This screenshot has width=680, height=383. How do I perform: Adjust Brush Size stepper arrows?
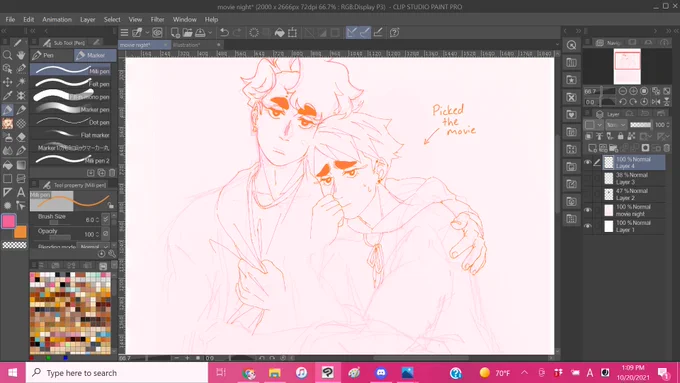pos(98,220)
